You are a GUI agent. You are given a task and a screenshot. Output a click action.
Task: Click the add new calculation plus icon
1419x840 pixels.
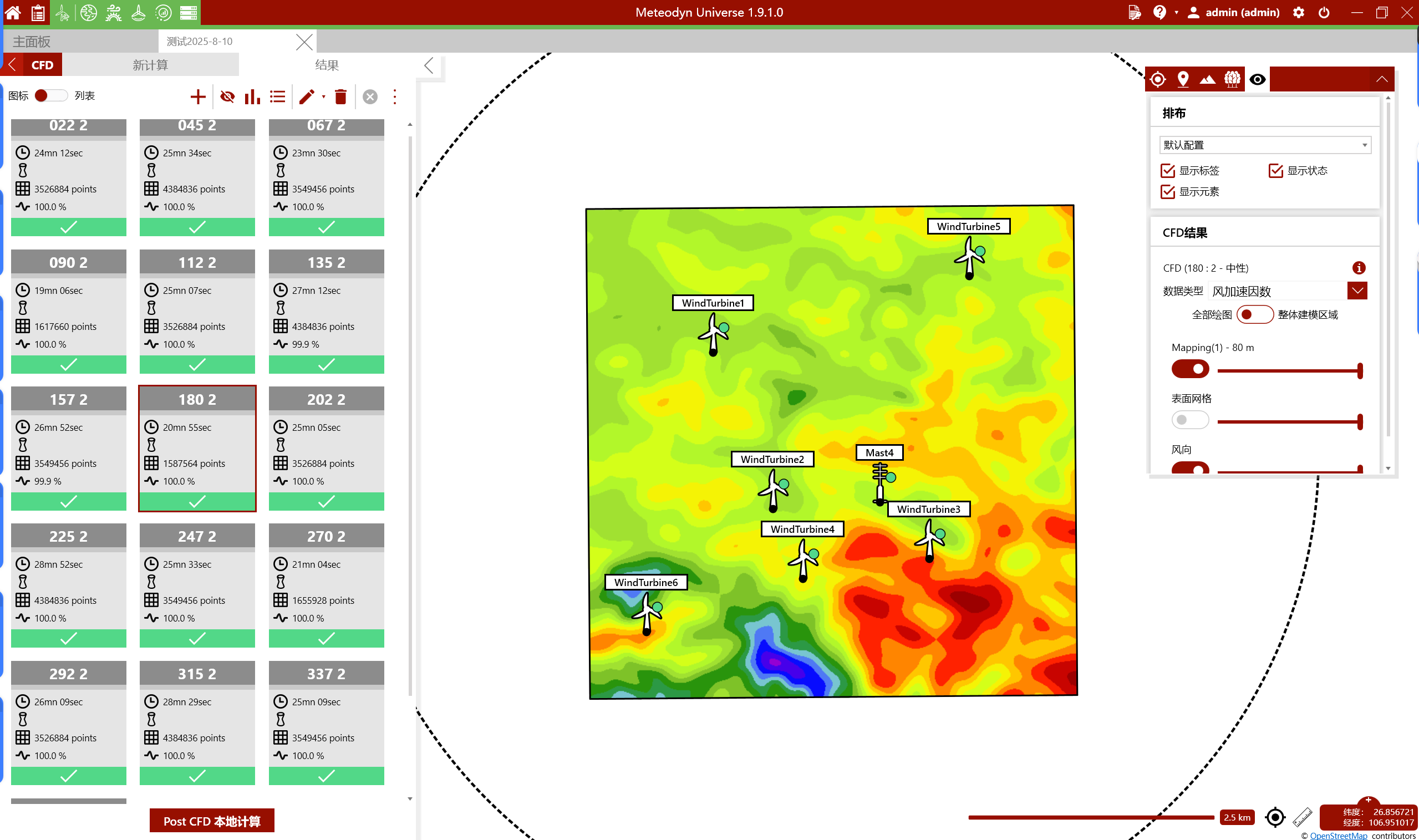point(197,97)
